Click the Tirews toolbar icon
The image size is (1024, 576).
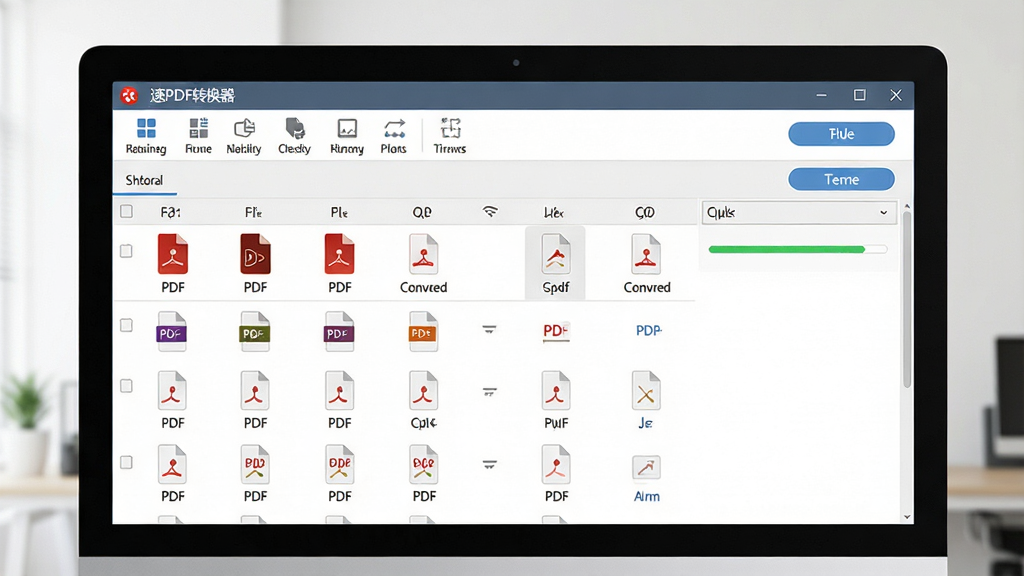click(x=450, y=136)
